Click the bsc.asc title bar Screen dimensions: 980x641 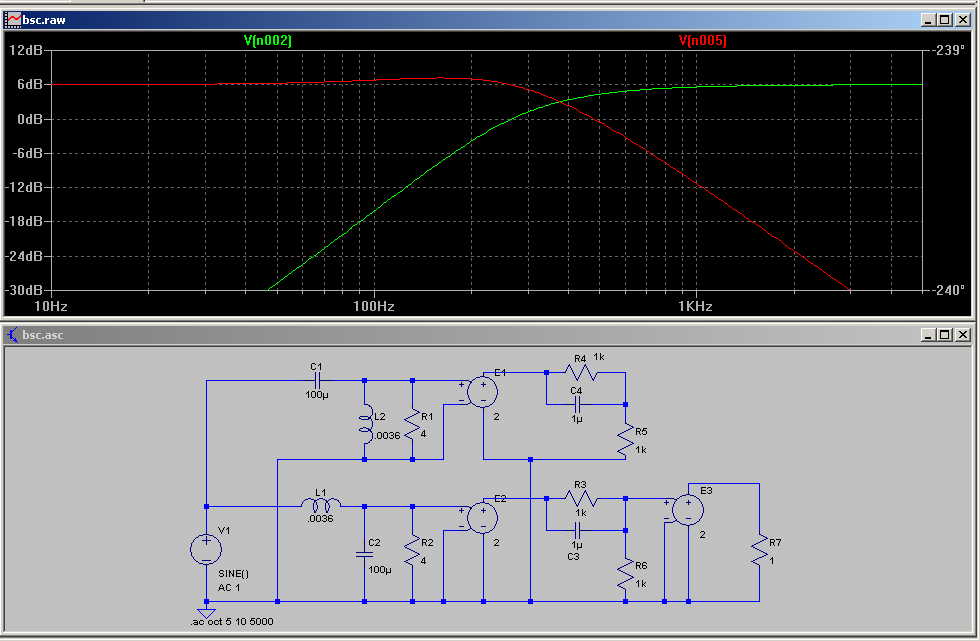point(488,335)
